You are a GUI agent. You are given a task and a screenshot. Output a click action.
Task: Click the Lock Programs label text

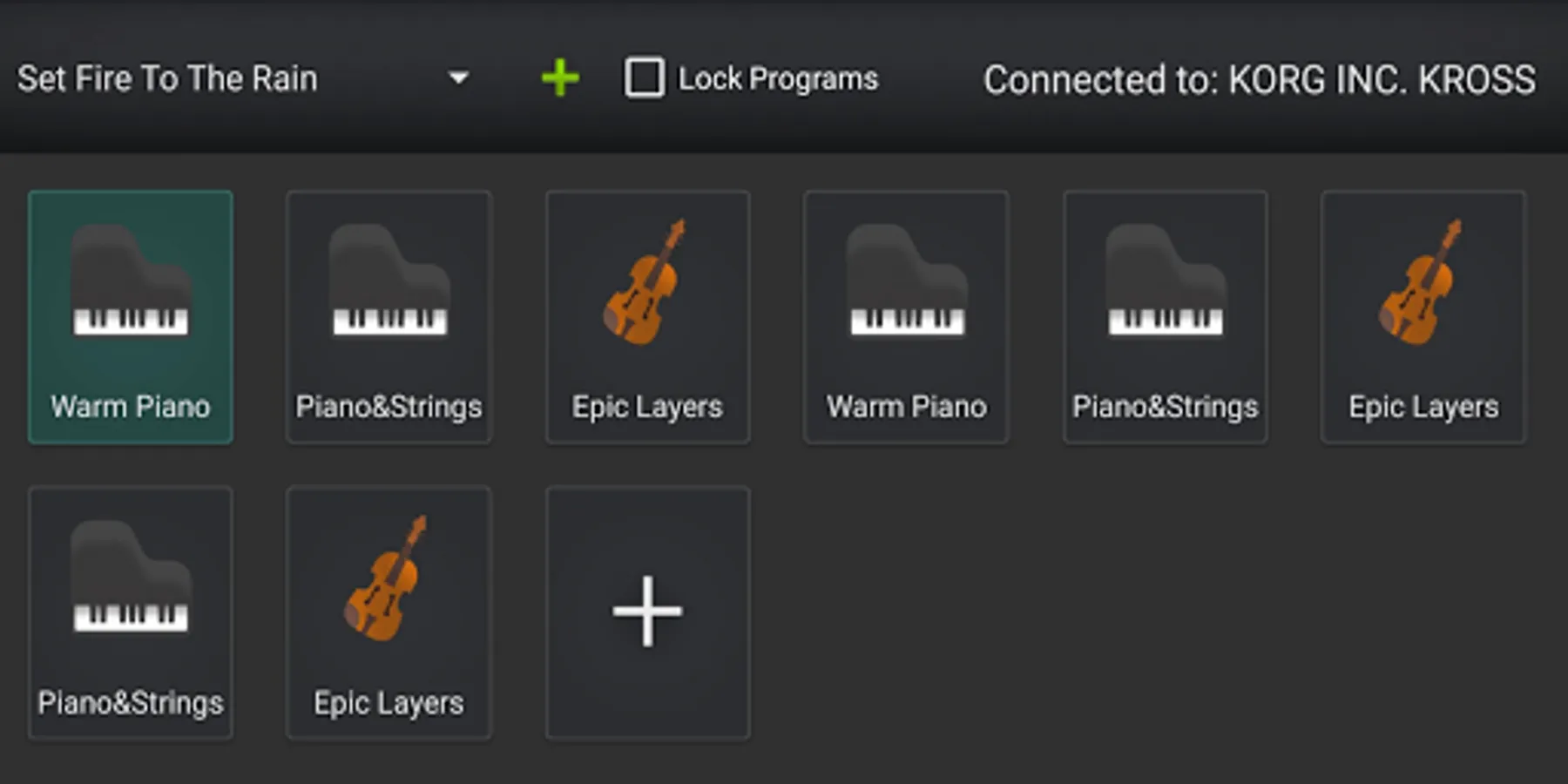point(778,79)
